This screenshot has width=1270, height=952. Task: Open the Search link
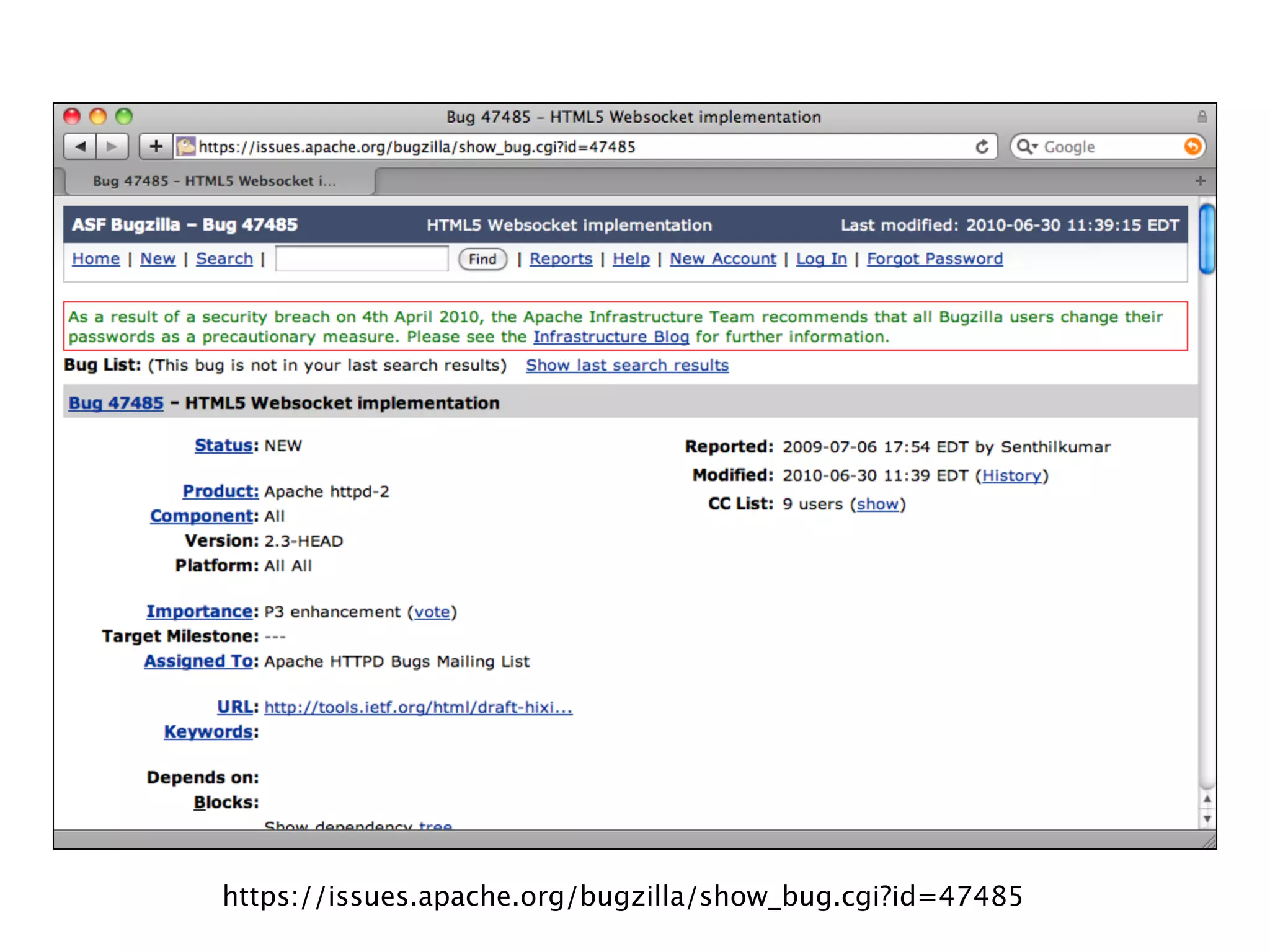pyautogui.click(x=224, y=259)
